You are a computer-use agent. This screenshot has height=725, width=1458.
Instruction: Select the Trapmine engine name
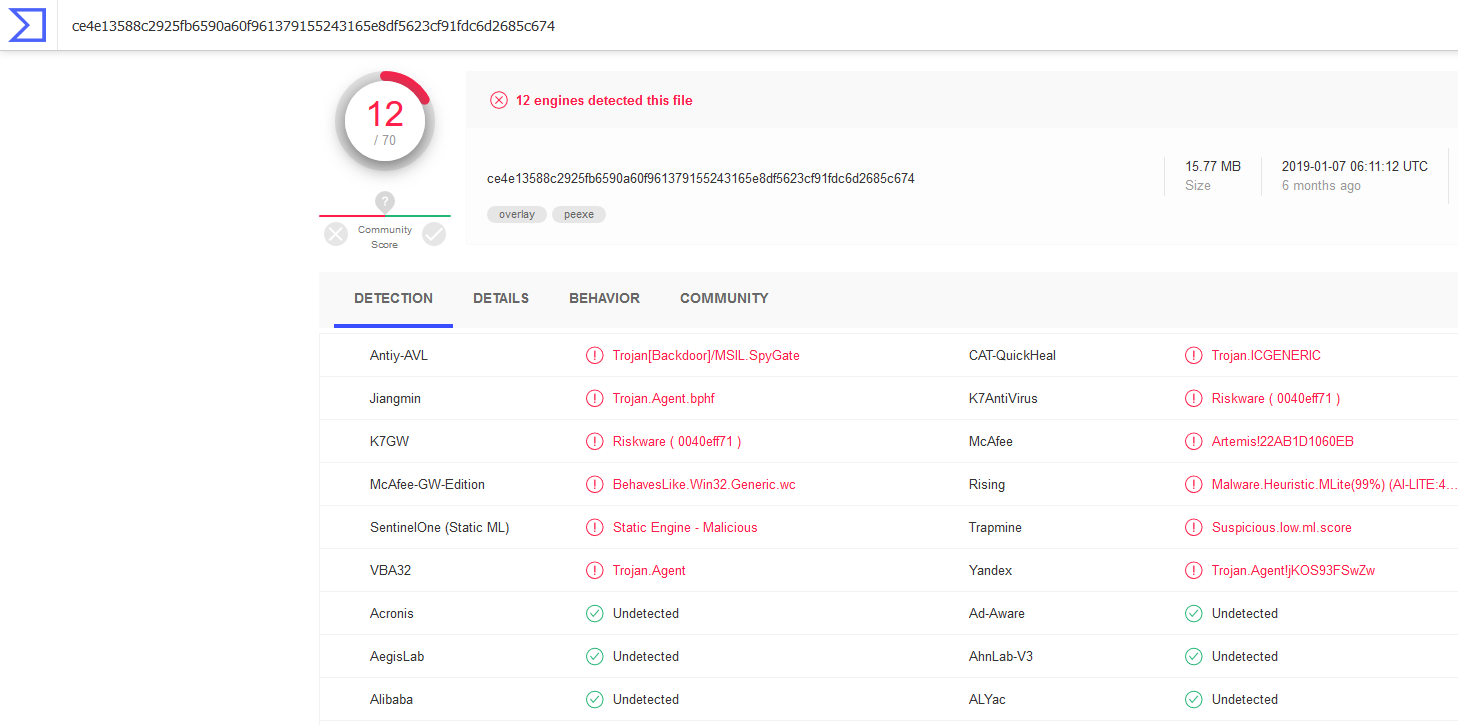[995, 527]
